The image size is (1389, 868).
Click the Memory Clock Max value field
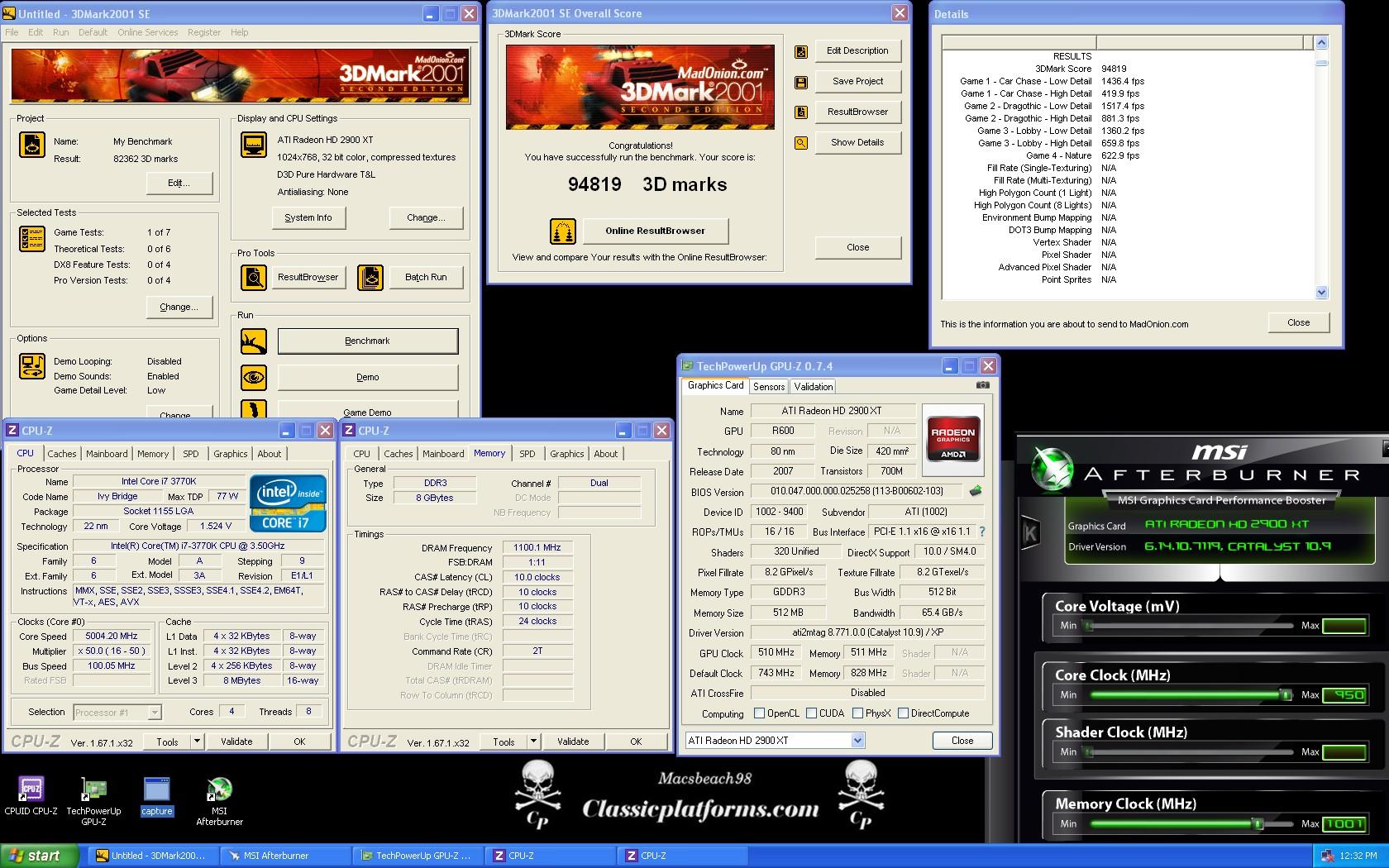1344,824
